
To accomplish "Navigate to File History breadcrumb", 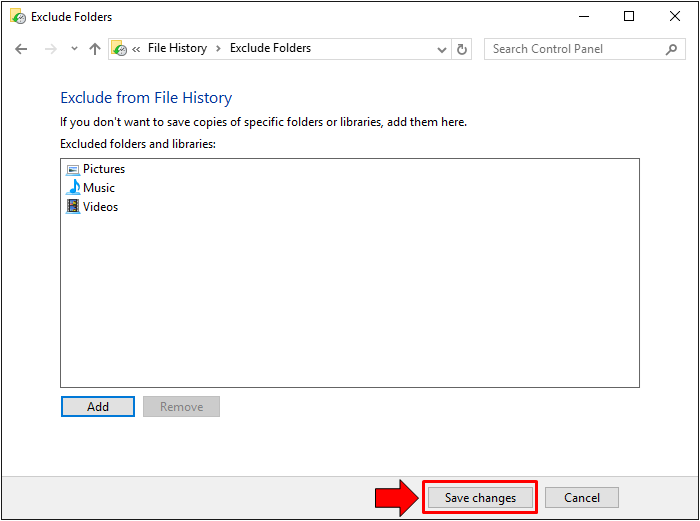I will (177, 48).
